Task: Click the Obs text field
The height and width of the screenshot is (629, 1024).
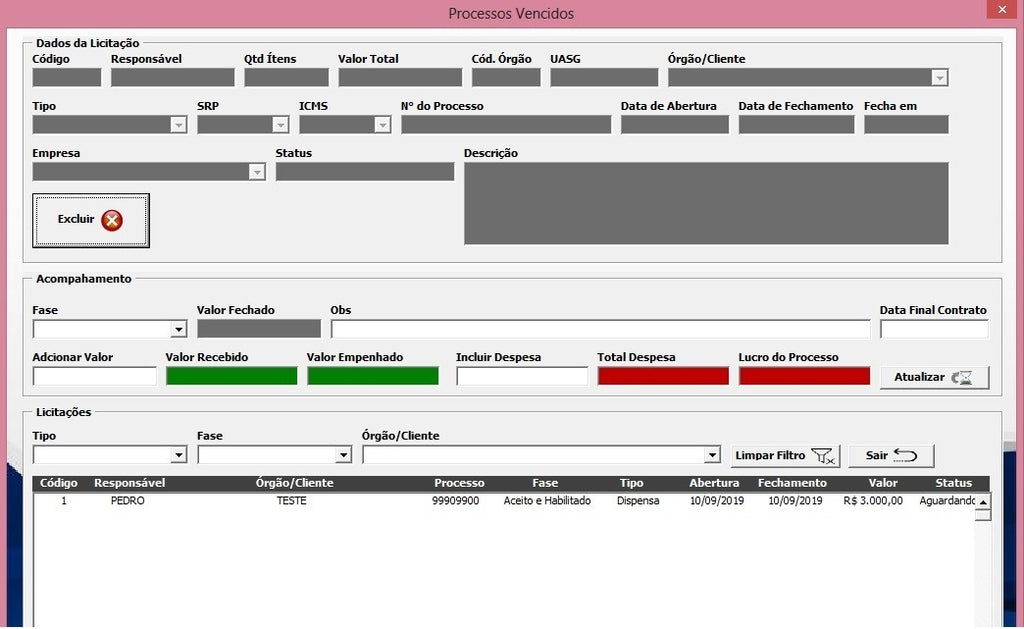Action: (600, 329)
